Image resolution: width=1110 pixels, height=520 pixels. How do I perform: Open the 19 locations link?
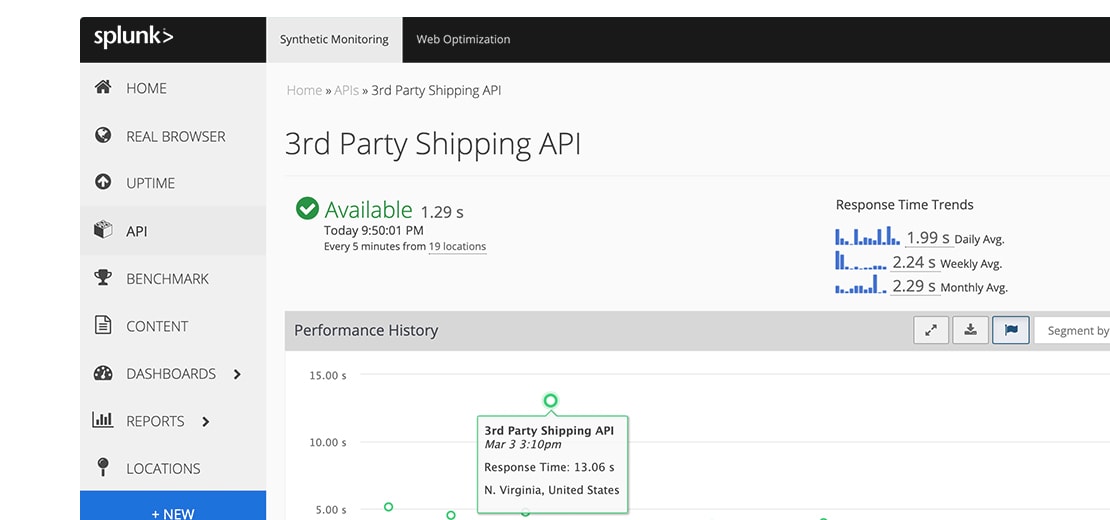[457, 247]
